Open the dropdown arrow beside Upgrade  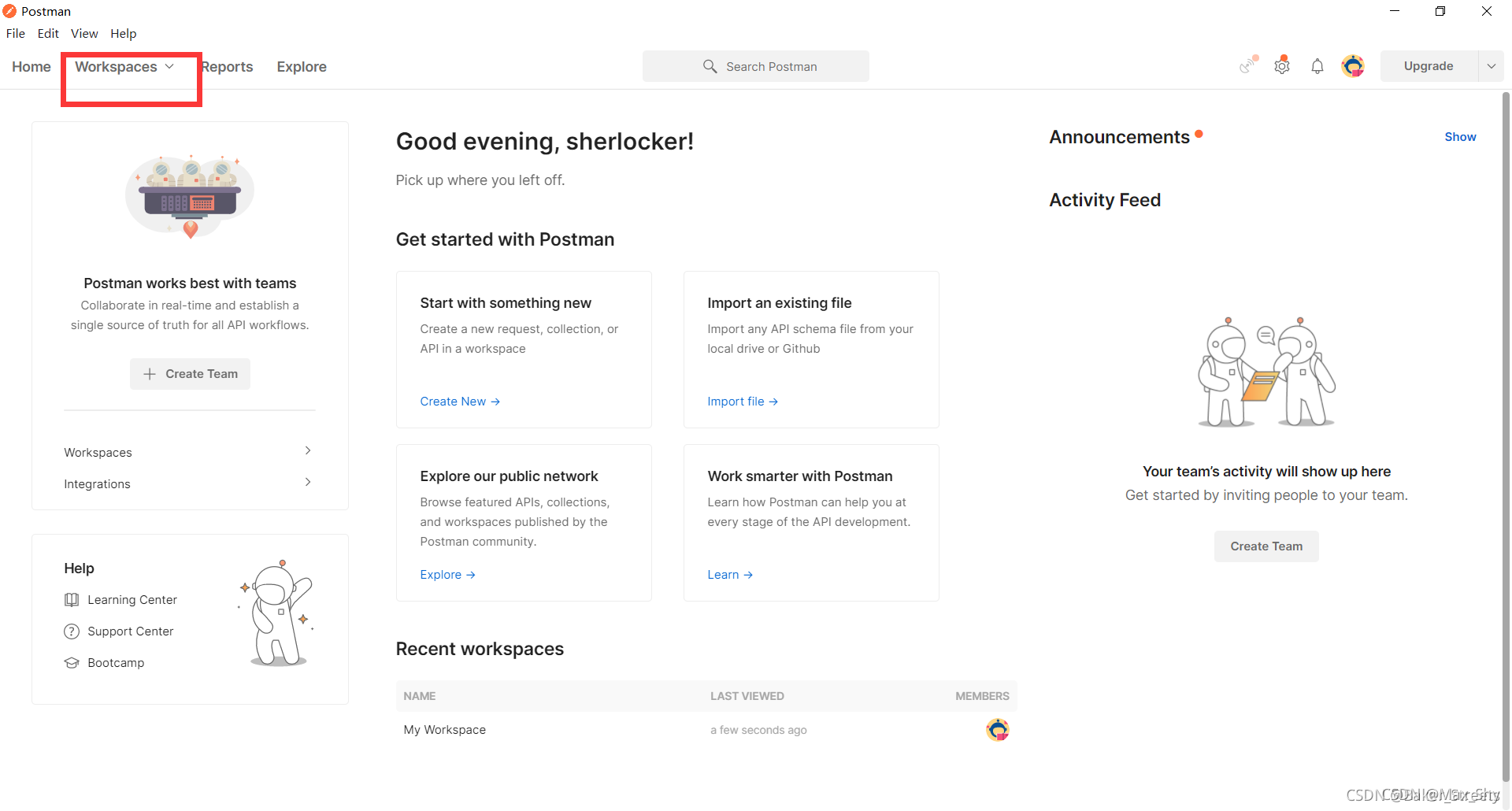point(1492,66)
